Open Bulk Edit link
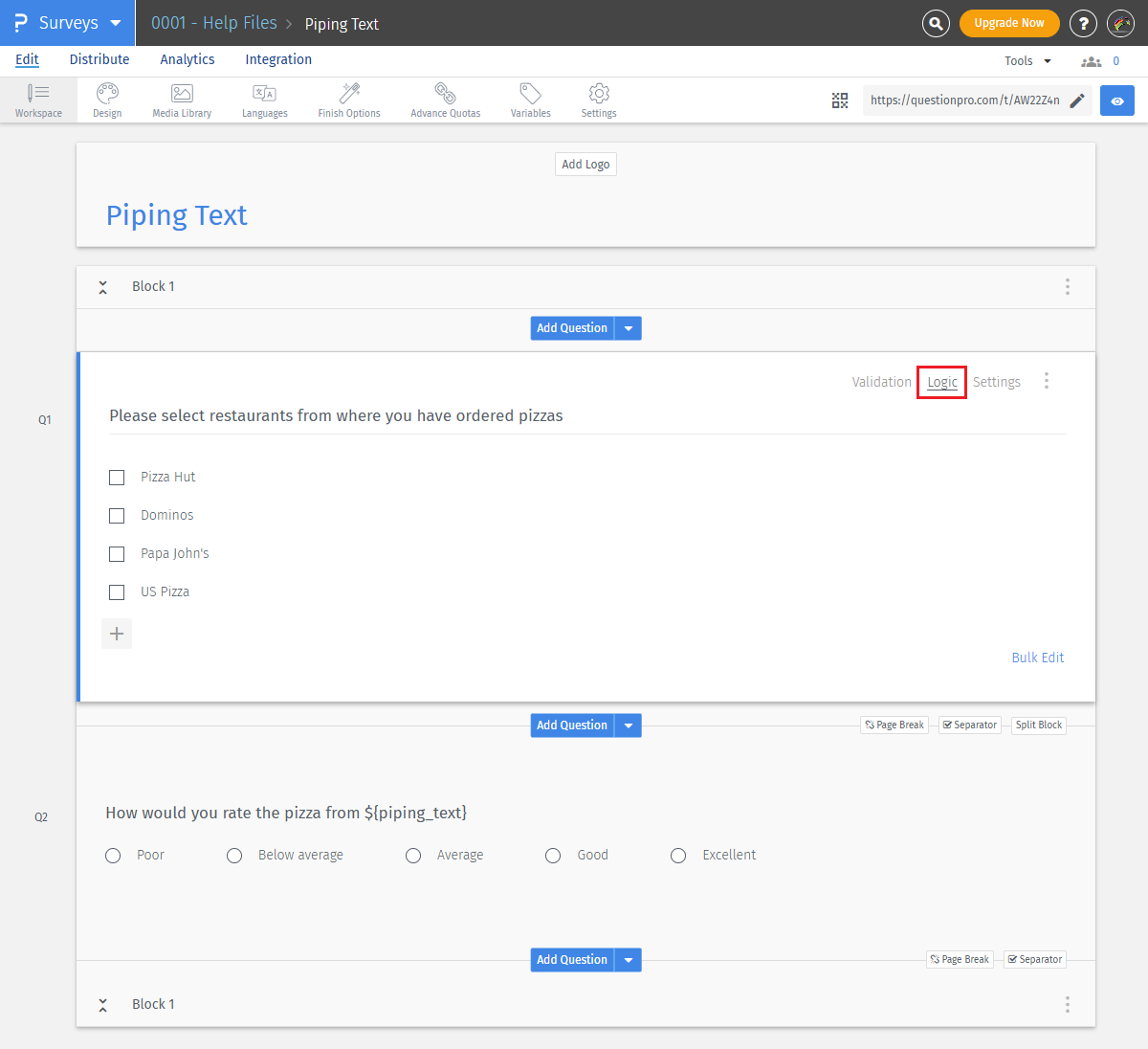 (x=1037, y=658)
